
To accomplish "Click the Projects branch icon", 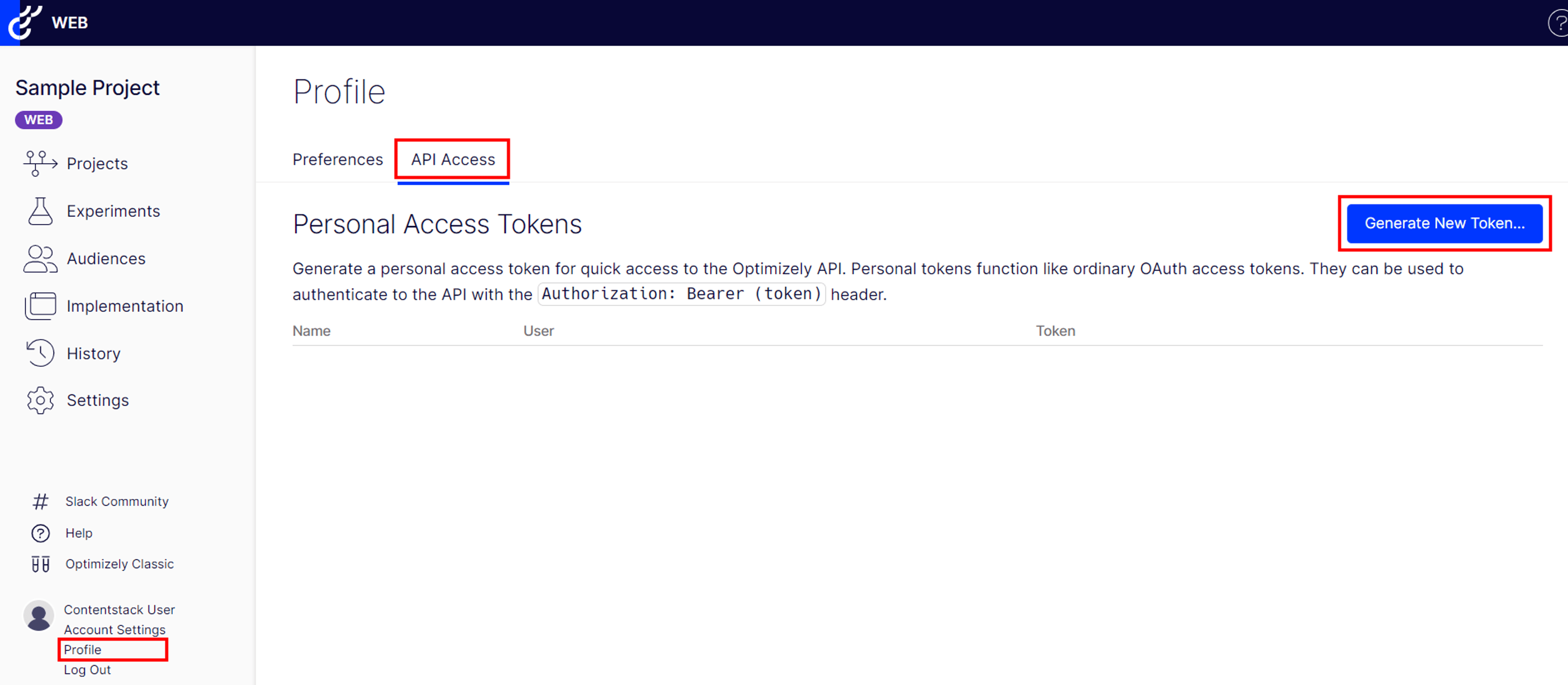I will (40, 164).
